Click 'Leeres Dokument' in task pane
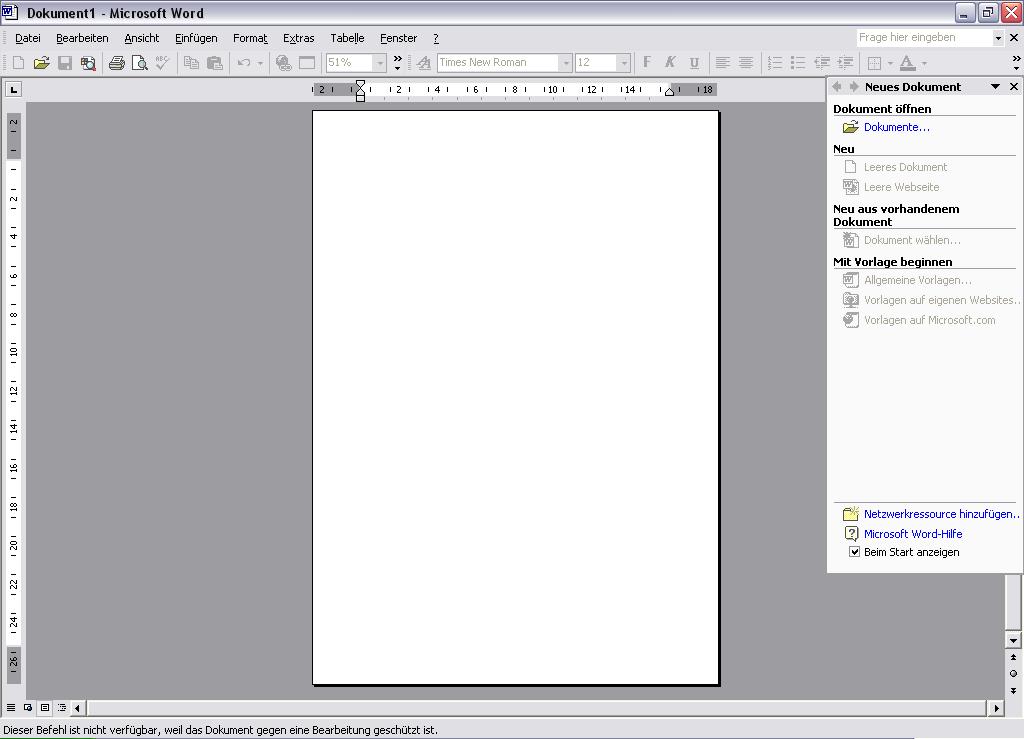 [x=905, y=167]
